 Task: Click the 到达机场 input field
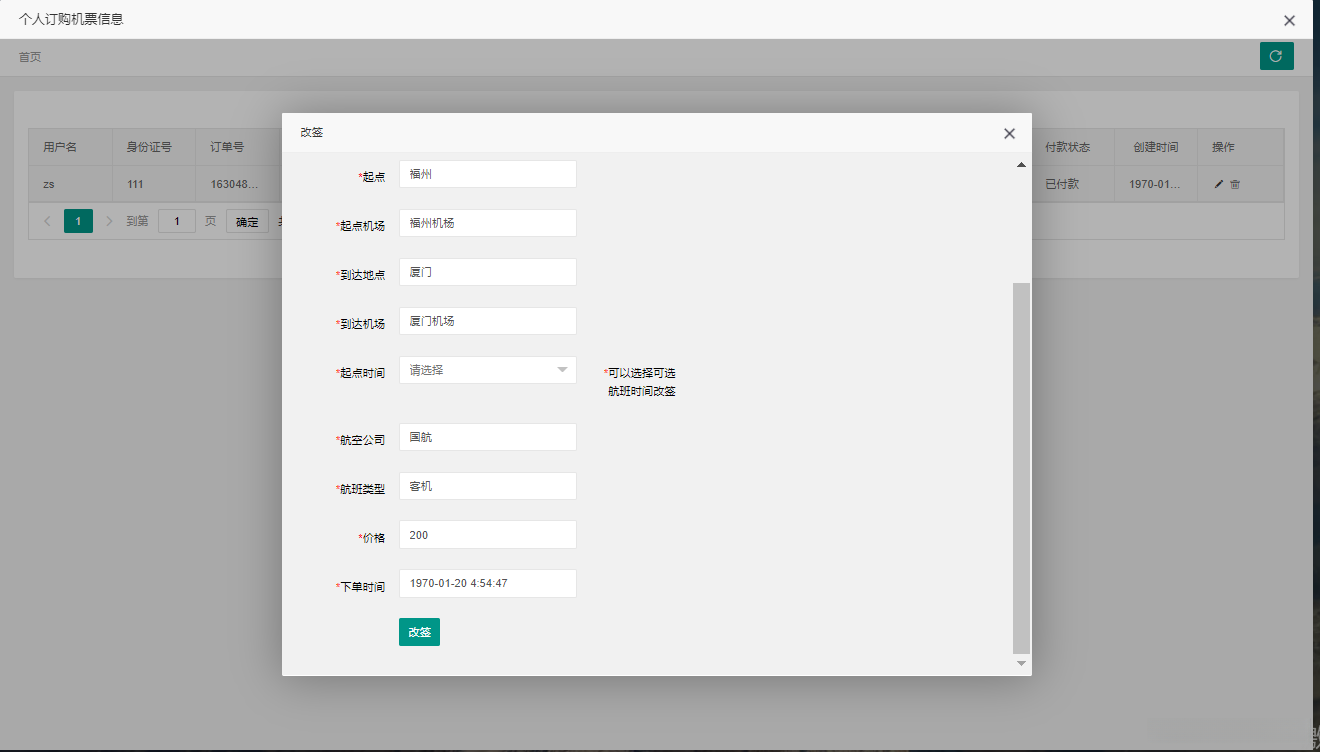488,321
